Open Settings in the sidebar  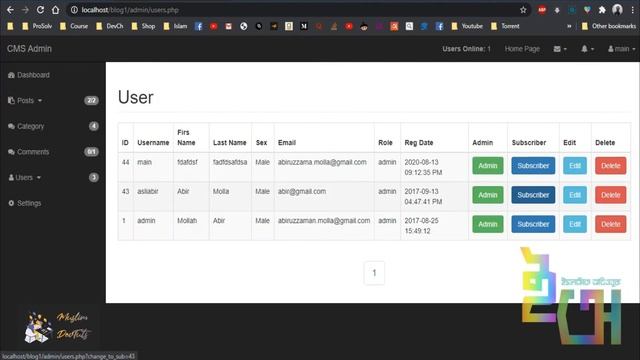pos(24,203)
